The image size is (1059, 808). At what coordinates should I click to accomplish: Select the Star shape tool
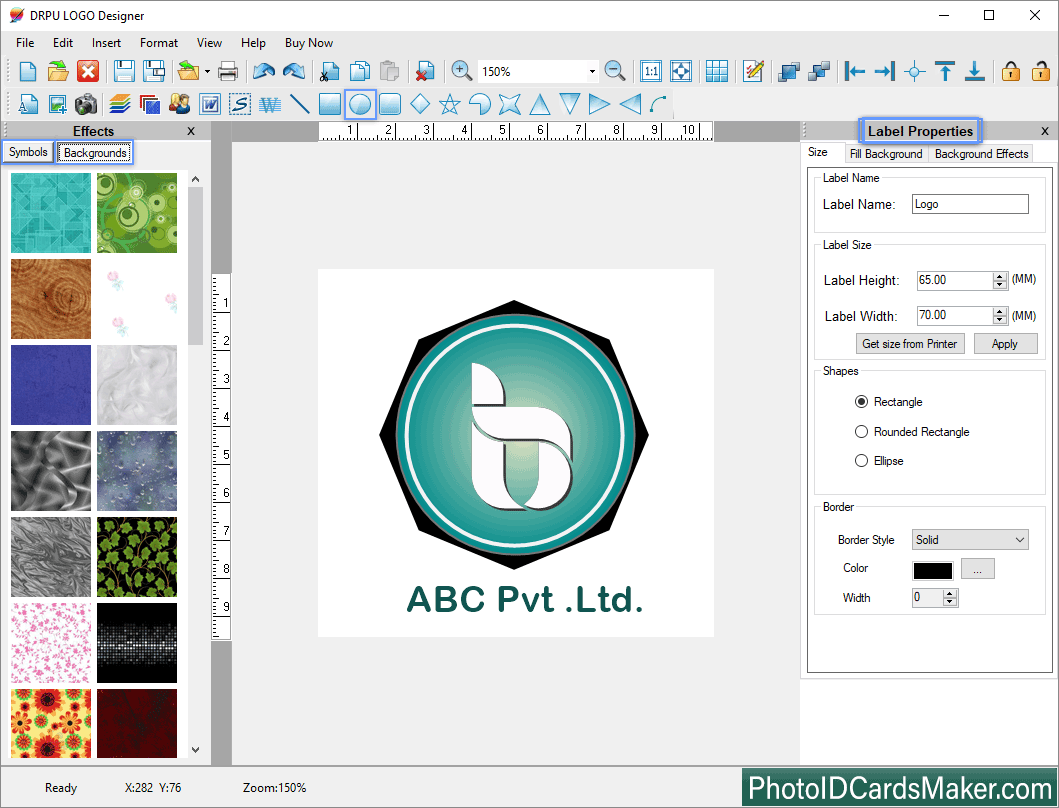coord(450,104)
